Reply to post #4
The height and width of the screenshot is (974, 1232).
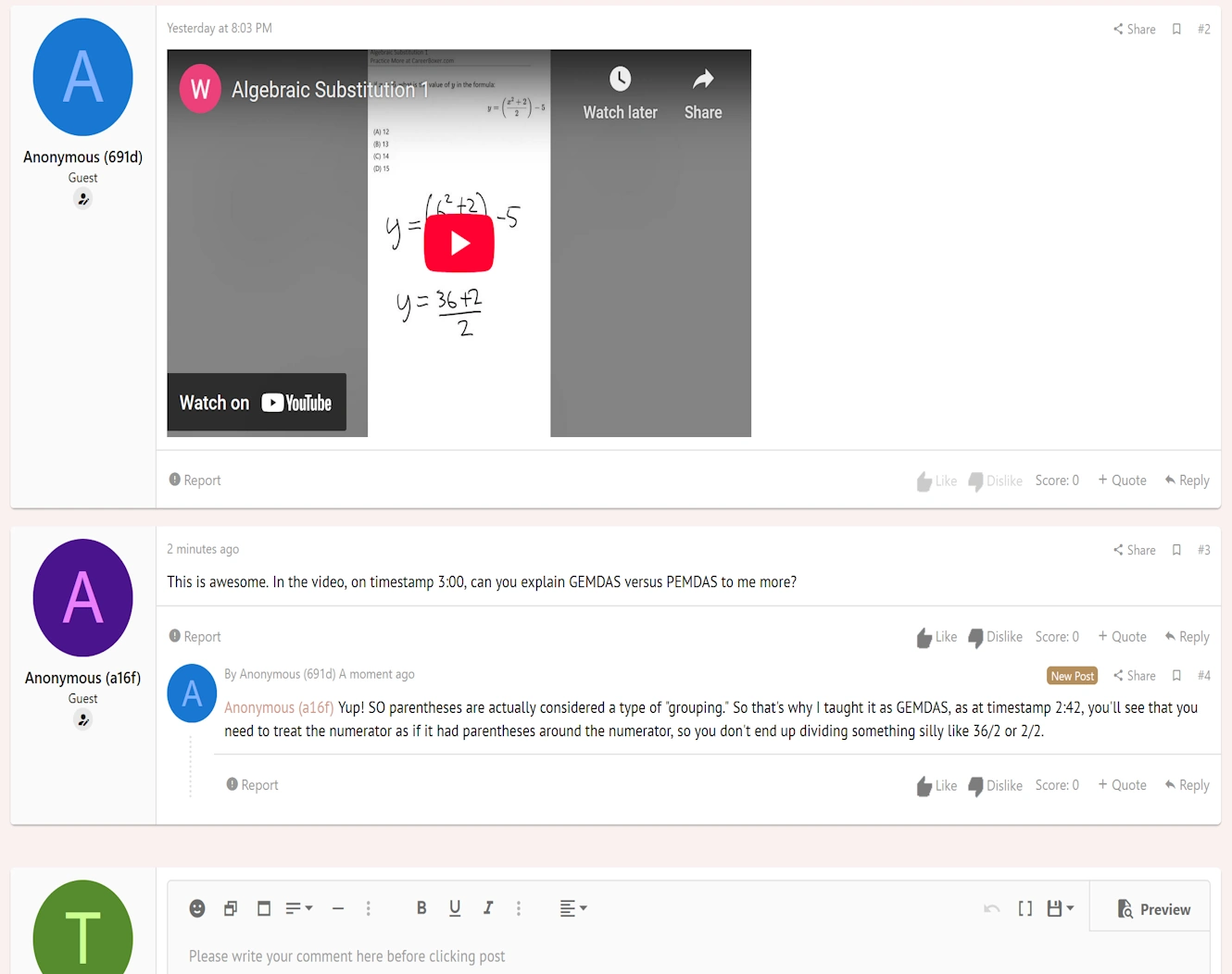(1187, 785)
